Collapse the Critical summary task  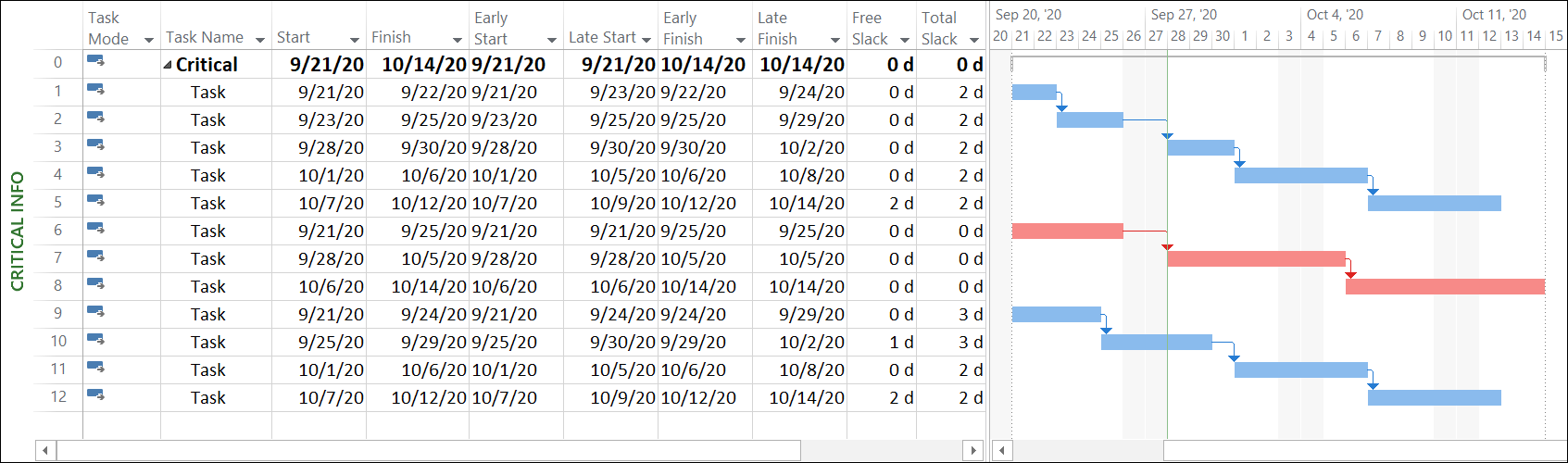tap(168, 65)
